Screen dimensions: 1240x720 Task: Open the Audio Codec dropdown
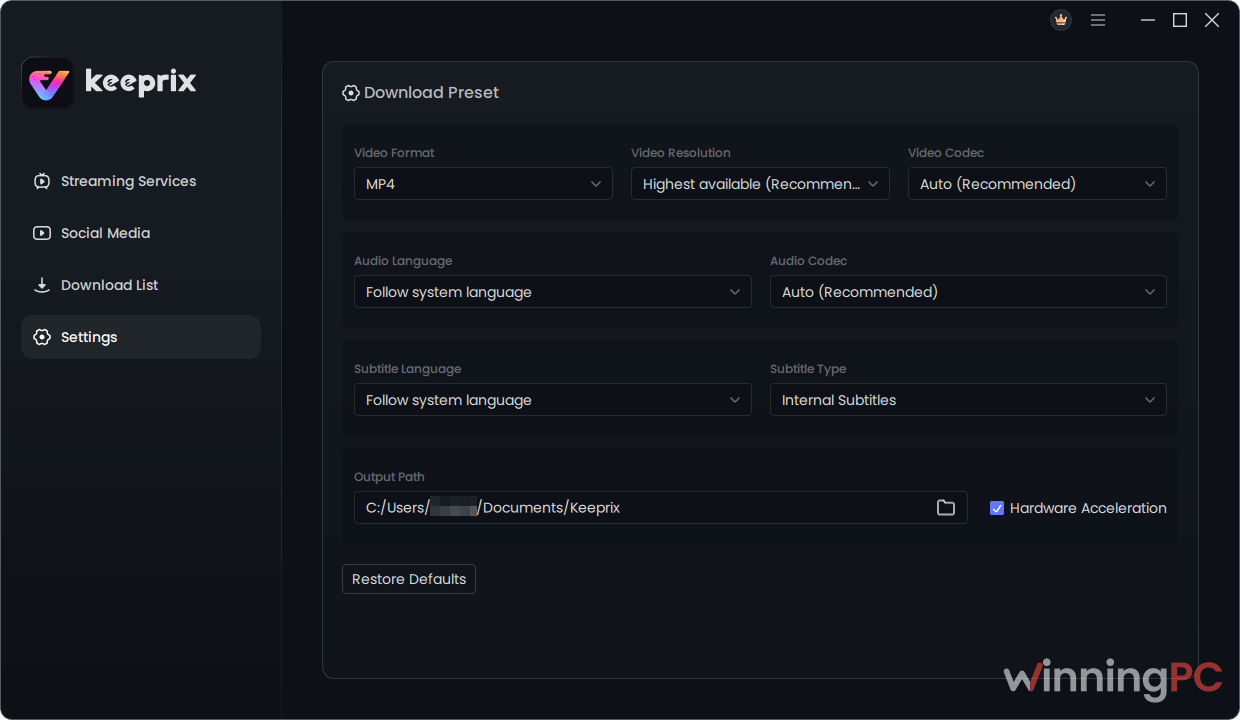point(968,292)
